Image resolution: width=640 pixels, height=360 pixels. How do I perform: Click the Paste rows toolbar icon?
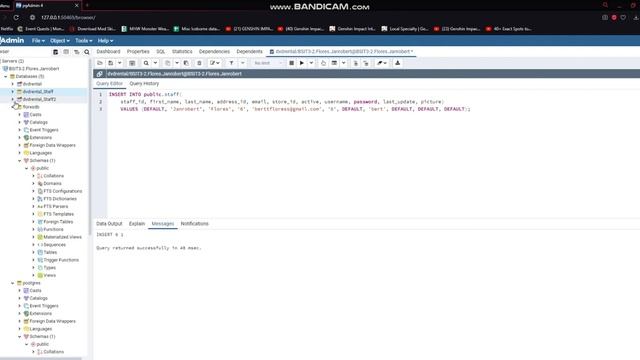[186, 63]
